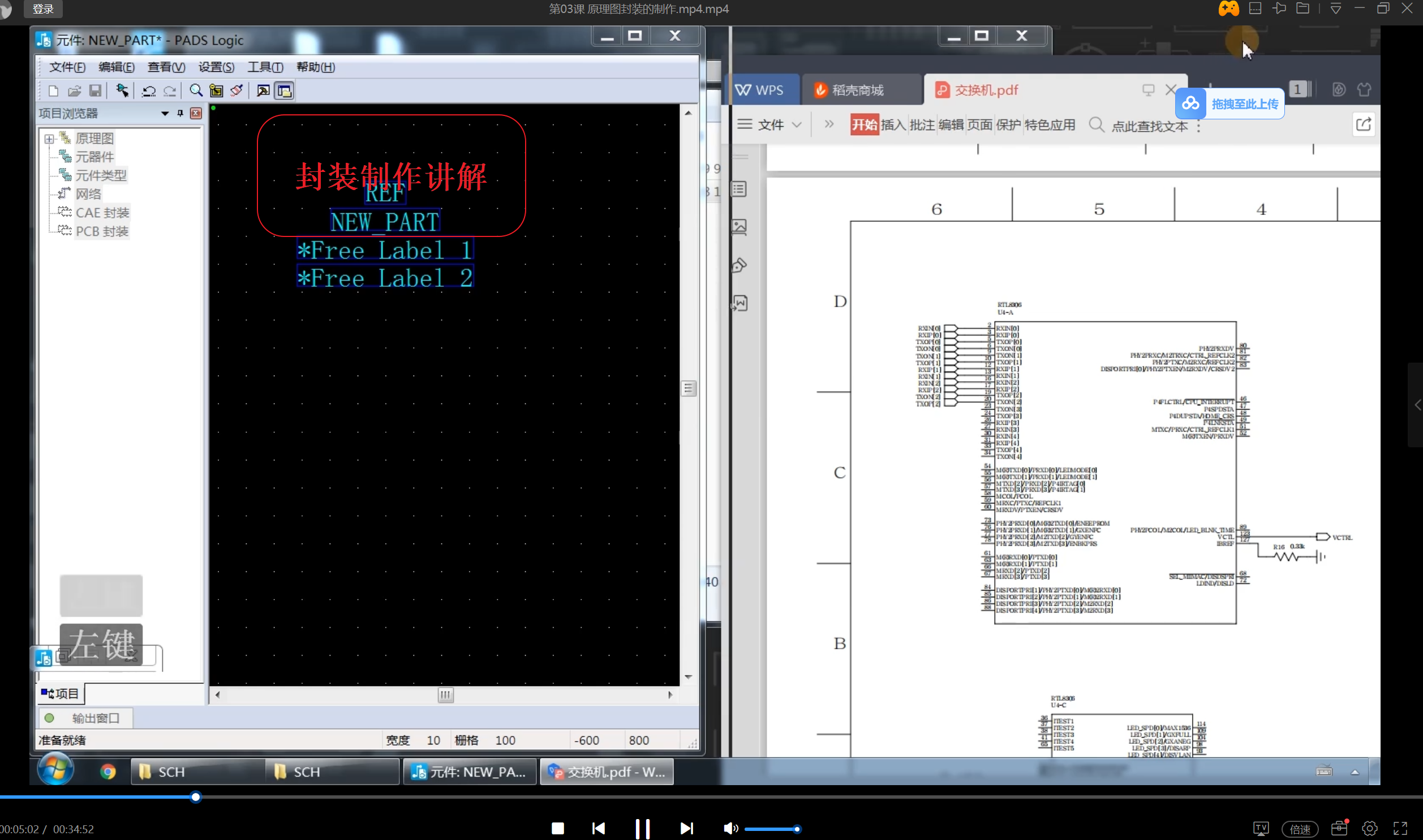Select 网络 in the project tree
1423x840 pixels.
[x=88, y=194]
